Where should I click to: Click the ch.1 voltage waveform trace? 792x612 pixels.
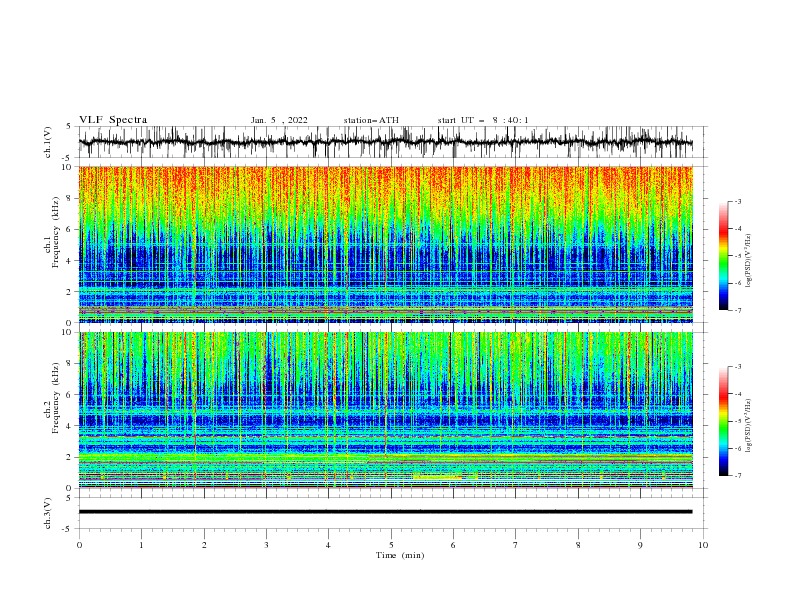385,142
